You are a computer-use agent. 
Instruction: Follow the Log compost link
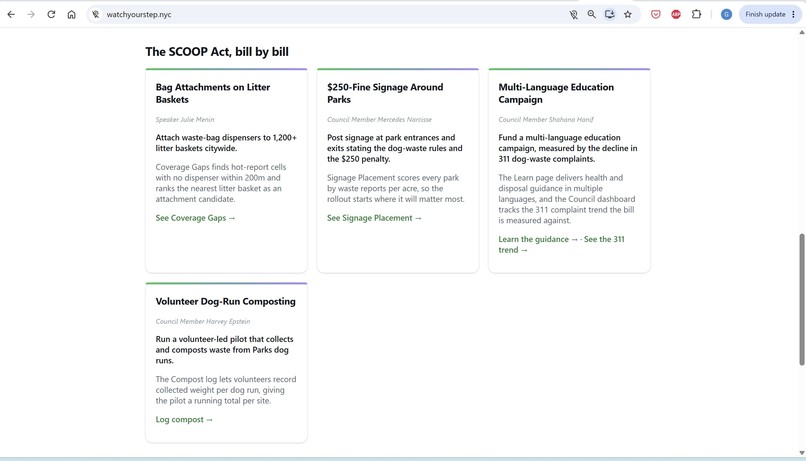(184, 419)
